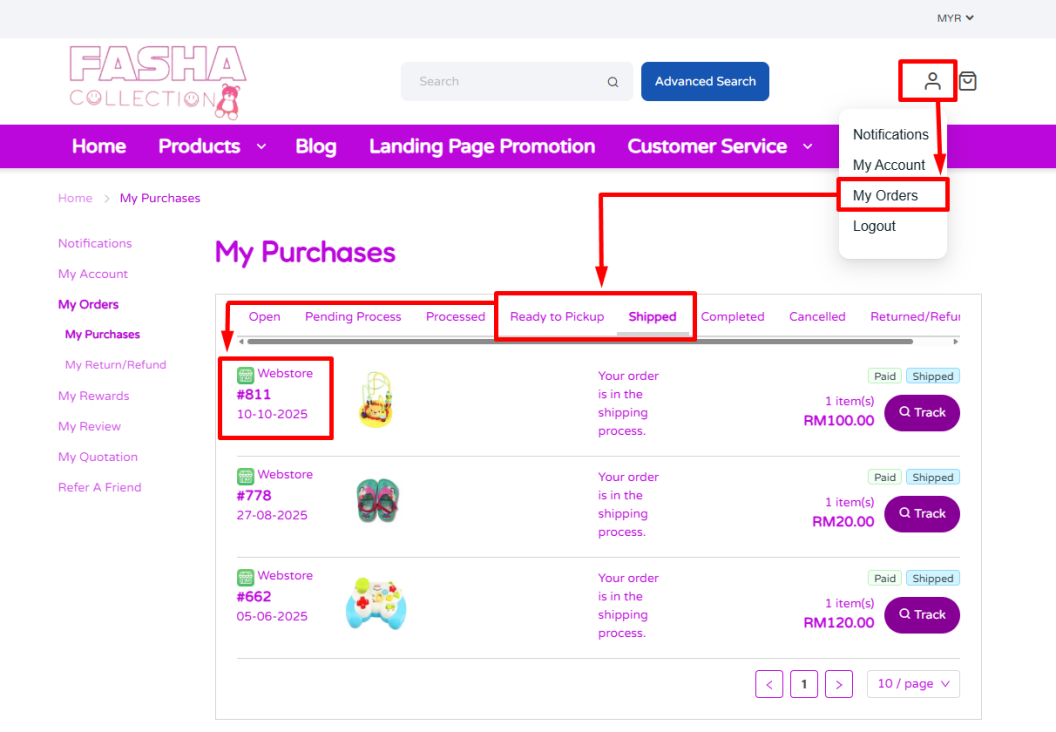1056x732 pixels.
Task: Open the MYR currency dropdown
Action: click(x=955, y=18)
